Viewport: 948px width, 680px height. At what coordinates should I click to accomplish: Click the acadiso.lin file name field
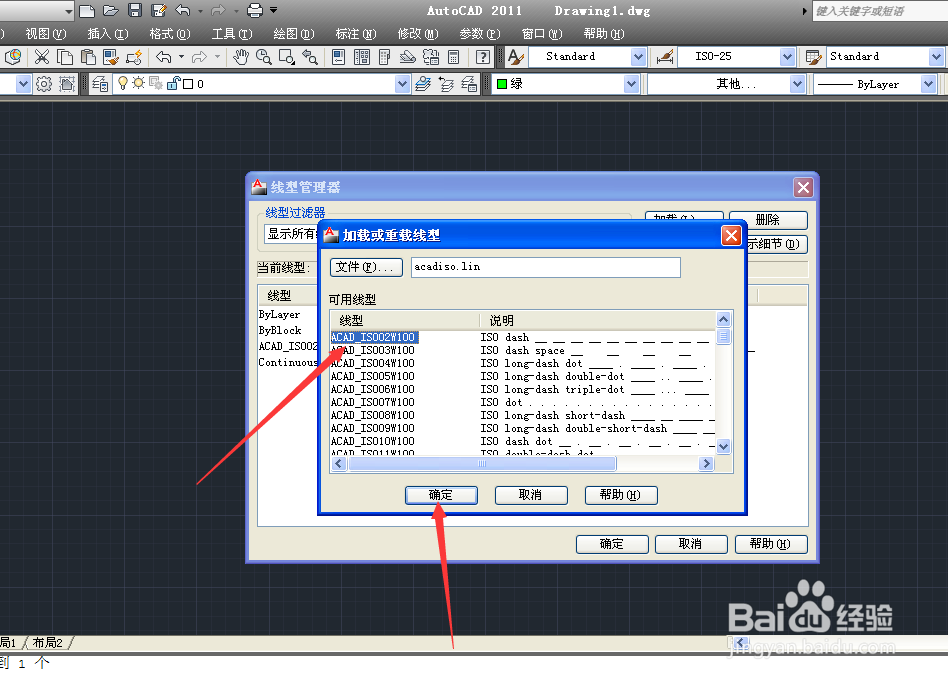pos(545,267)
